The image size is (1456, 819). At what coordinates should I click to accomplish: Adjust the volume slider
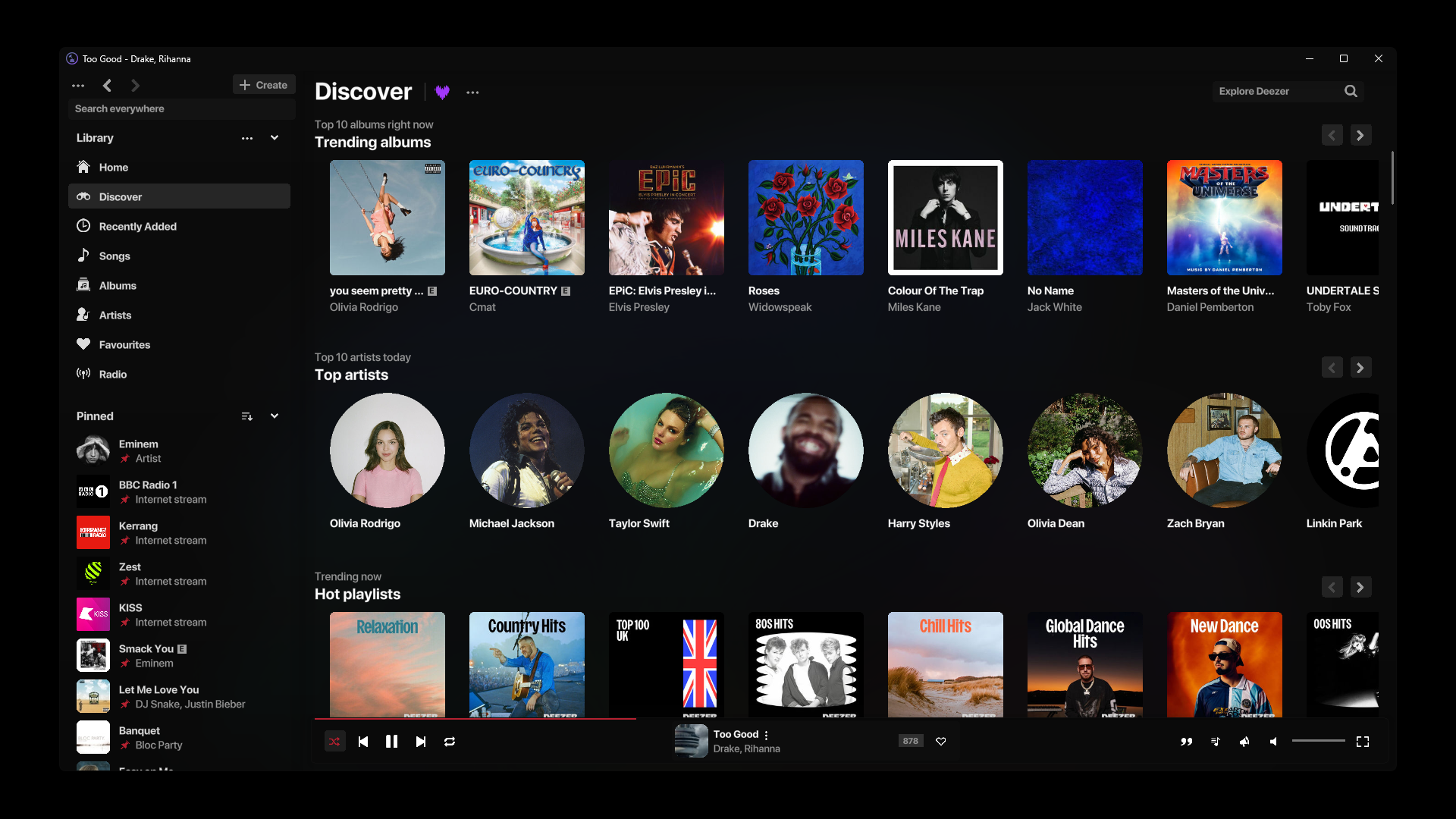pos(1319,741)
